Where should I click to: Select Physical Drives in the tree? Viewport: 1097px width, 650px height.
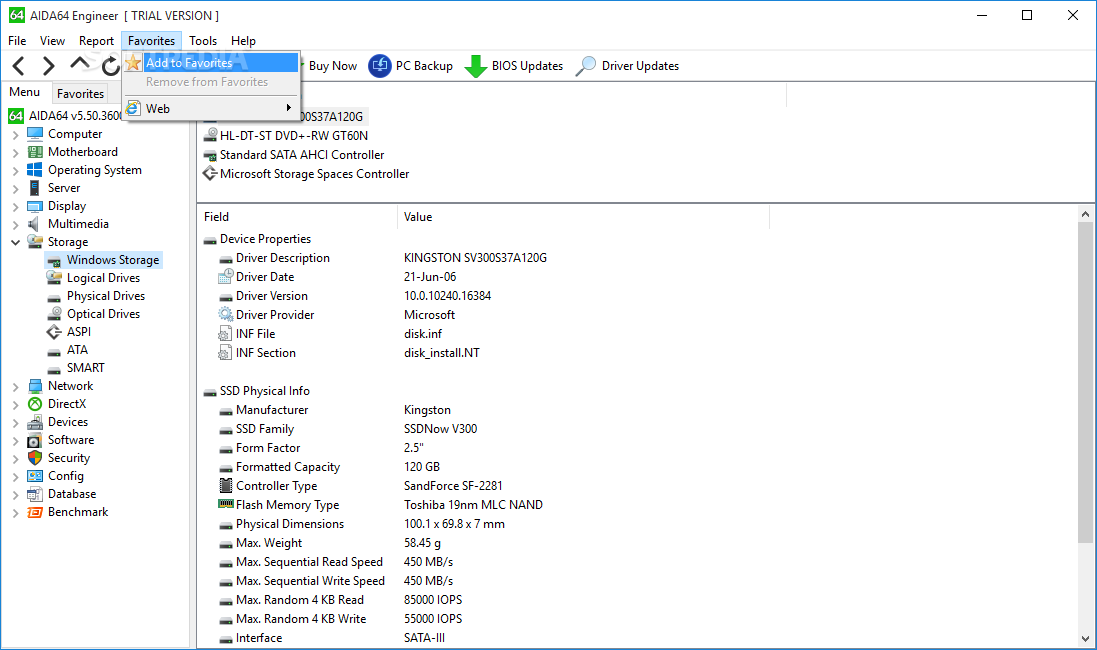click(x=106, y=296)
